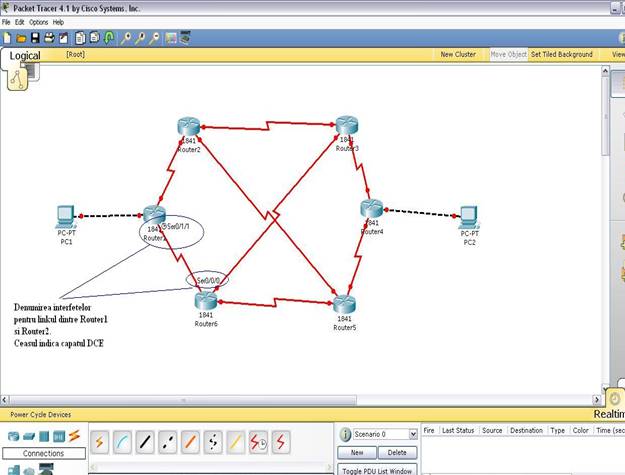Click the Zoom Reset magnifier icon
Image resolution: width=625 pixels, height=475 pixels.
(140, 38)
